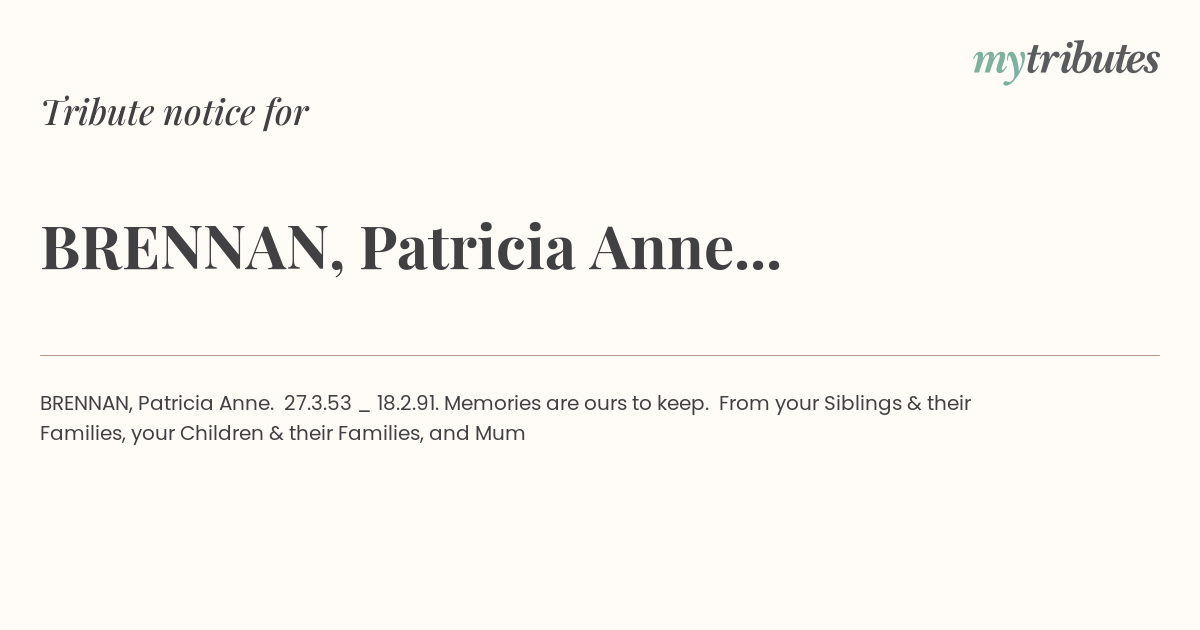Click the word "Siblings" in the notice
The width and height of the screenshot is (1200, 630).
[861, 403]
